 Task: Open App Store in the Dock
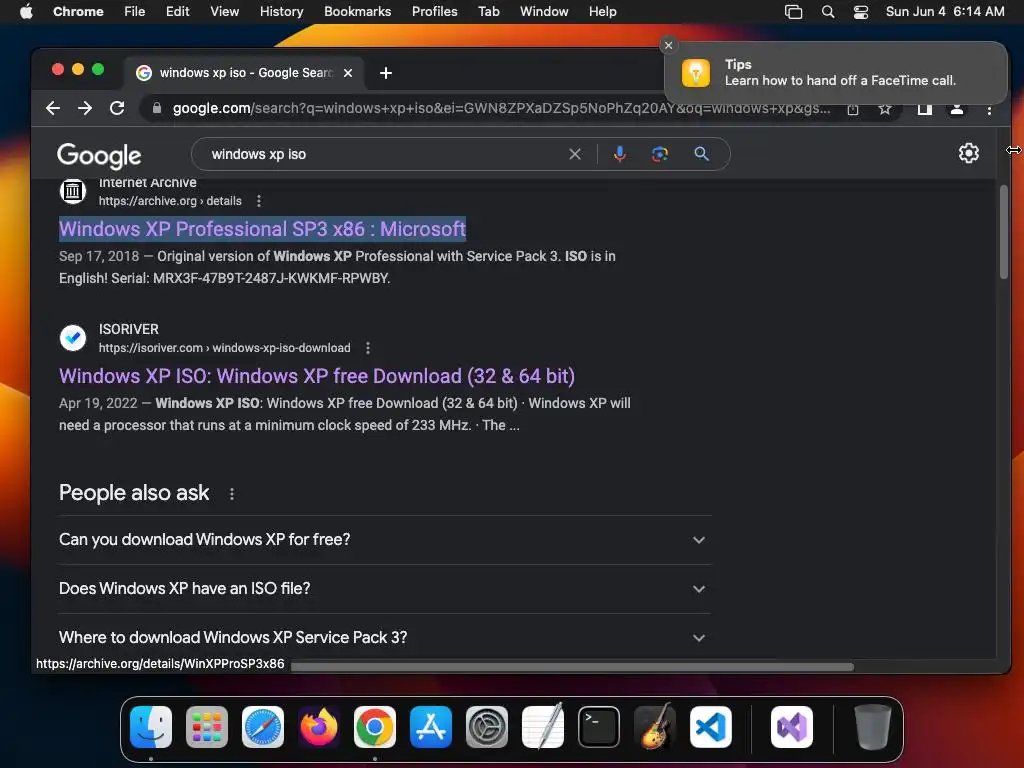pos(431,727)
